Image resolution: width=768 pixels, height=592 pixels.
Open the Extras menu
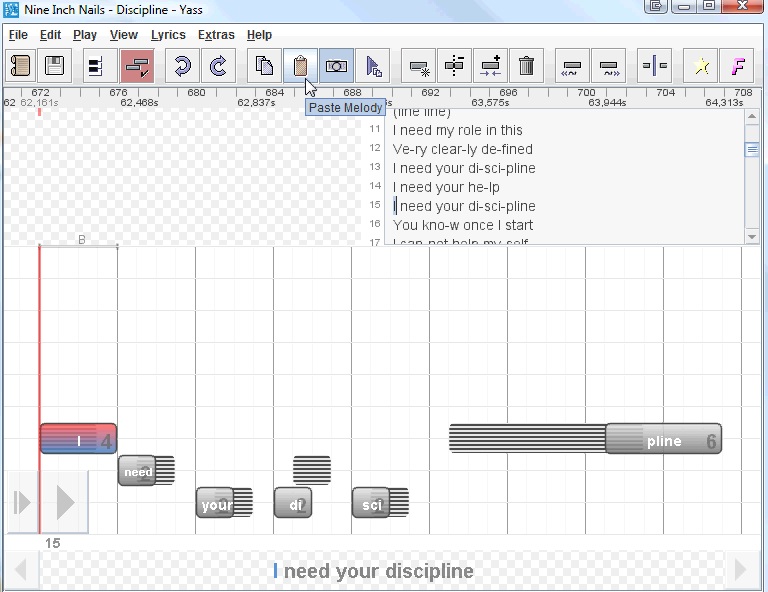(x=216, y=35)
